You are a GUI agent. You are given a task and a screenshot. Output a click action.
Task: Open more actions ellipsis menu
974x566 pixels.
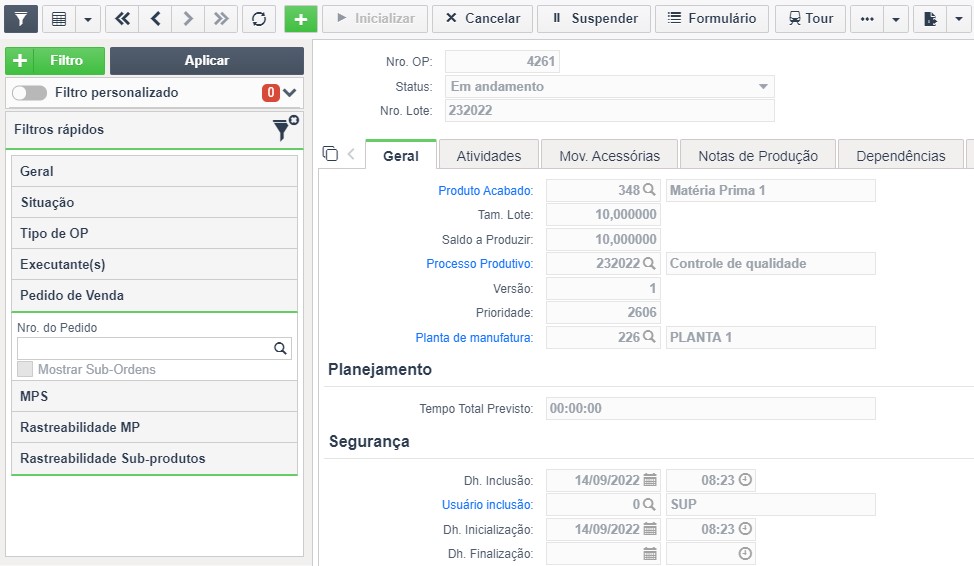tap(867, 19)
